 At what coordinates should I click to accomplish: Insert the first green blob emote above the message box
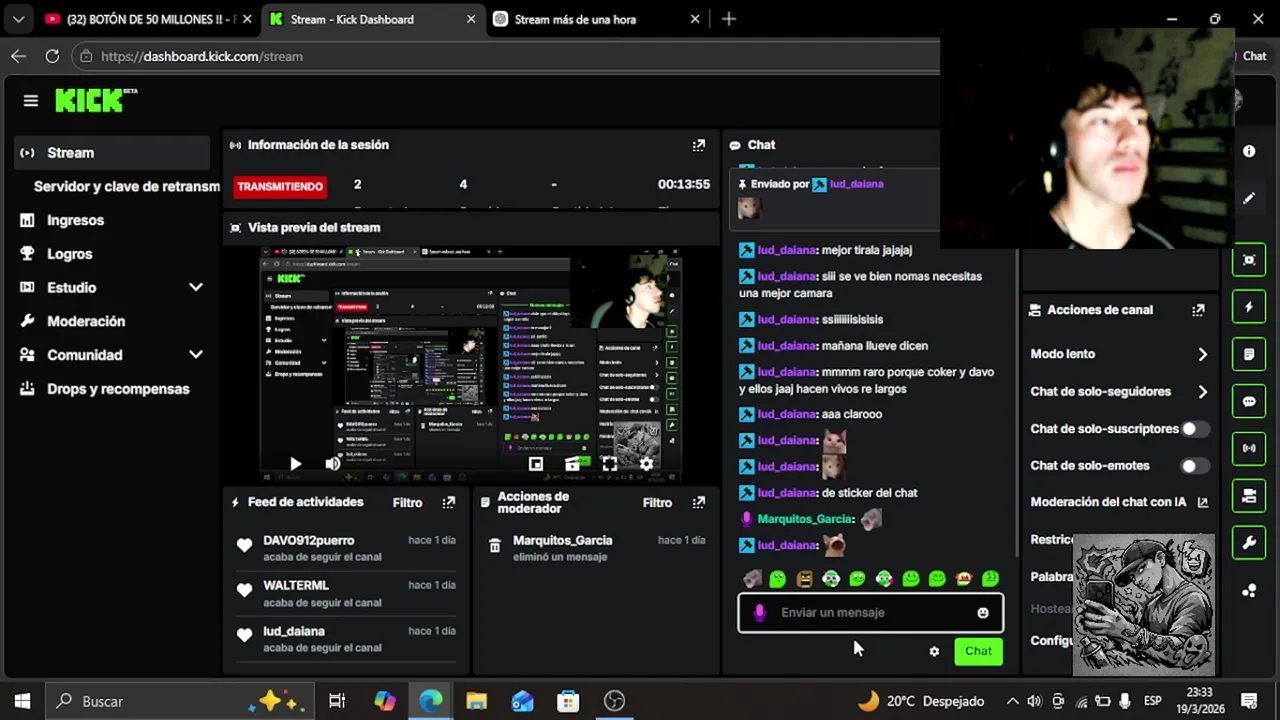coord(778,578)
